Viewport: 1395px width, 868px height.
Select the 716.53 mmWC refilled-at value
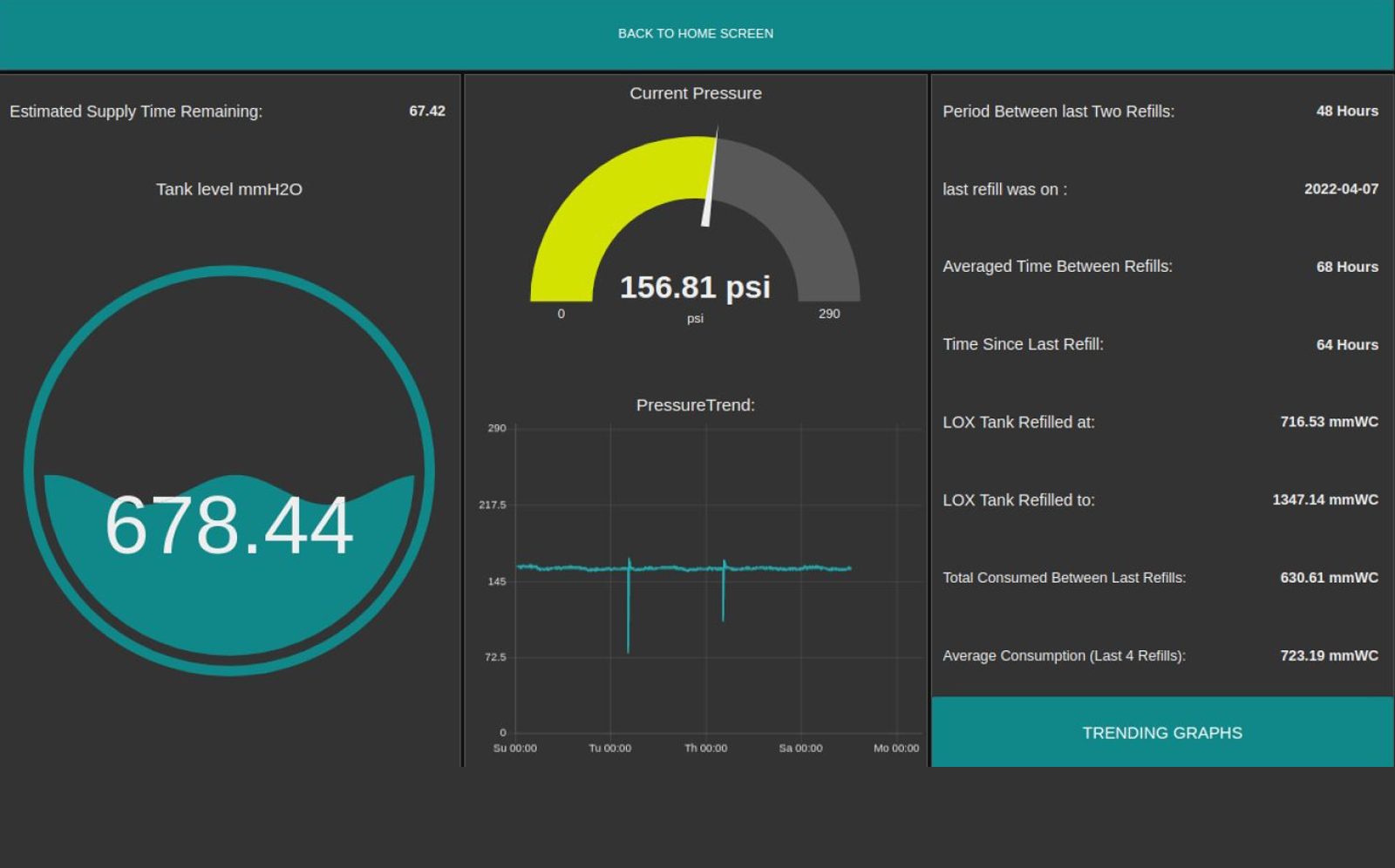click(1329, 422)
